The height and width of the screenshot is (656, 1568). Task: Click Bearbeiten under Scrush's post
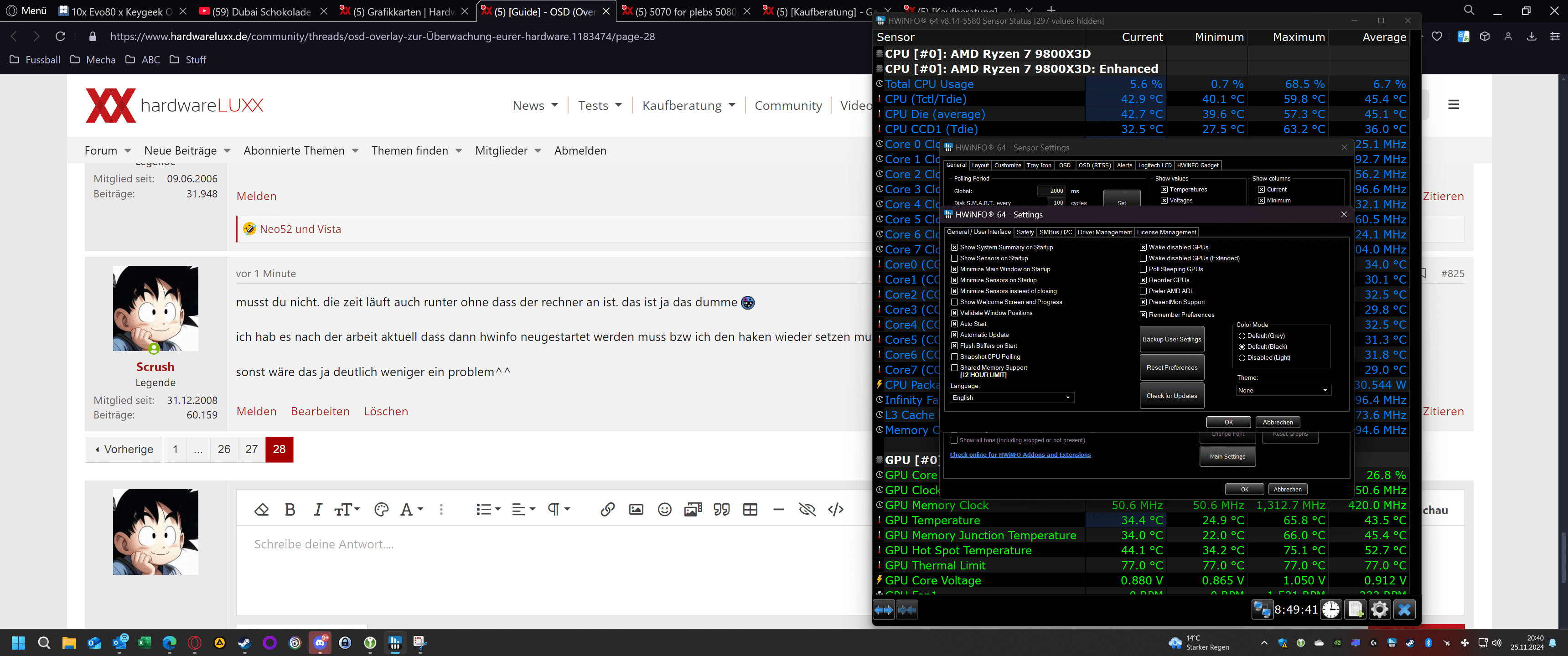[320, 411]
